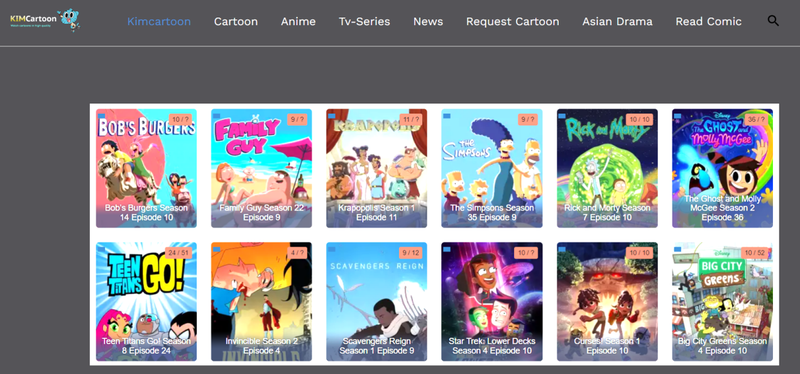The width and height of the screenshot is (800, 374).
Task: Open the Asian Drama link
Action: [617, 21]
